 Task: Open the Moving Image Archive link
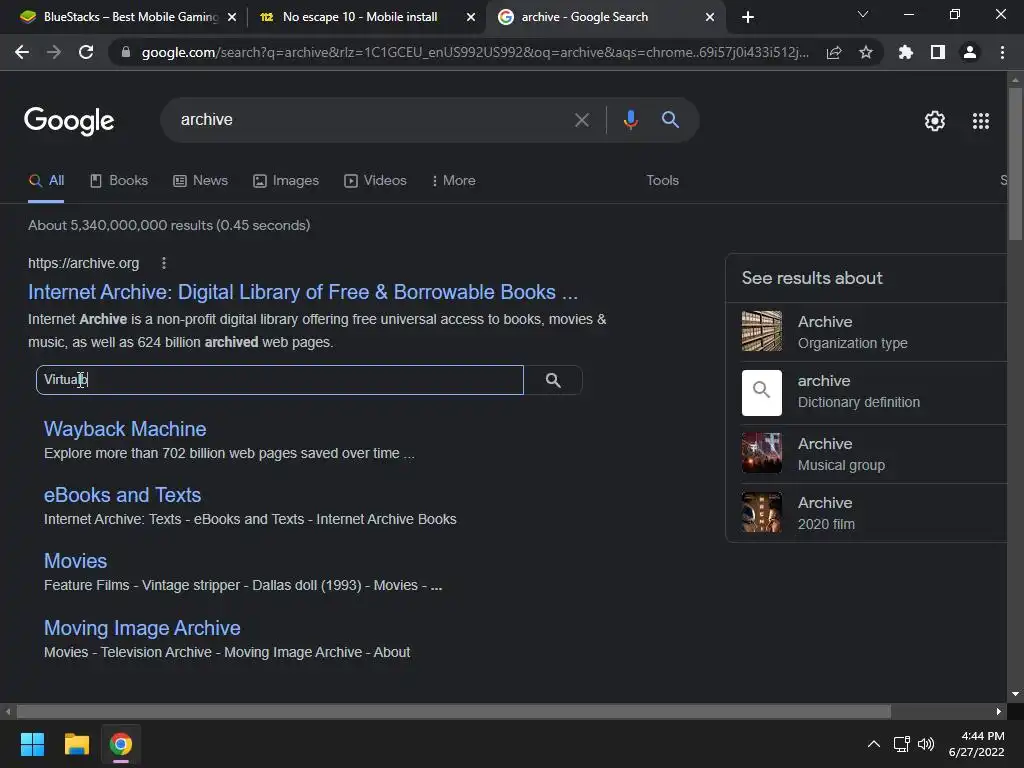[x=142, y=628]
